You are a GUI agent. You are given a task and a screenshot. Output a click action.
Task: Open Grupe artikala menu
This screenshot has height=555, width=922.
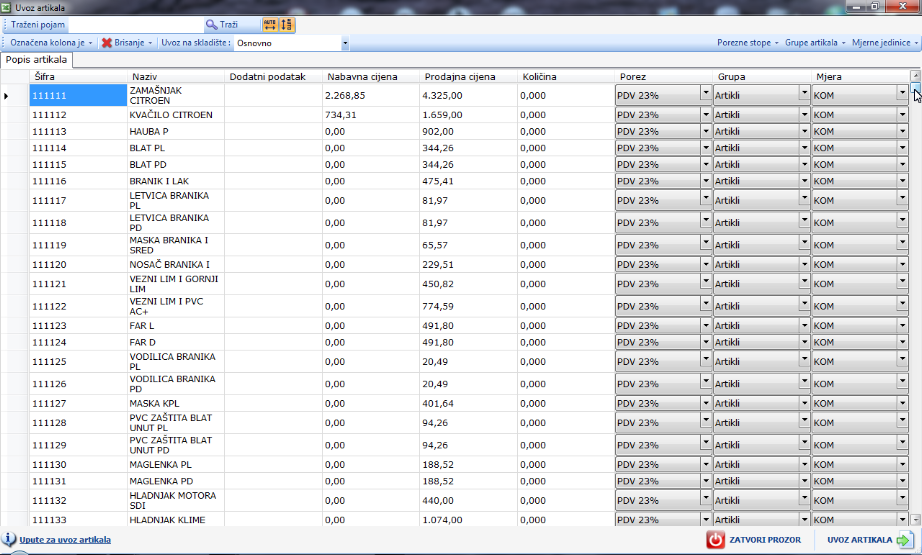pyautogui.click(x=815, y=43)
